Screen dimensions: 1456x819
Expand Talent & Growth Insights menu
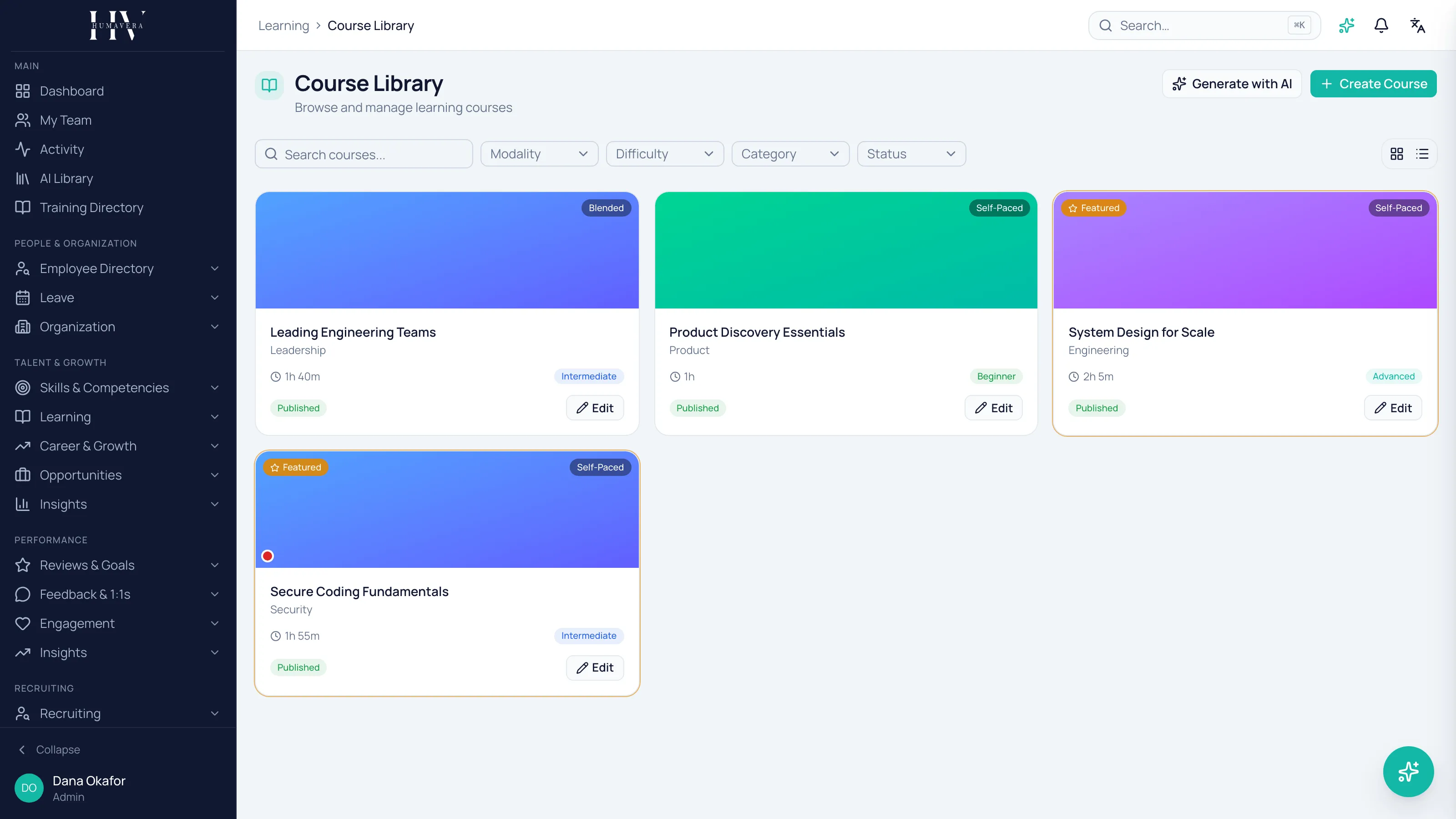pyautogui.click(x=117, y=504)
